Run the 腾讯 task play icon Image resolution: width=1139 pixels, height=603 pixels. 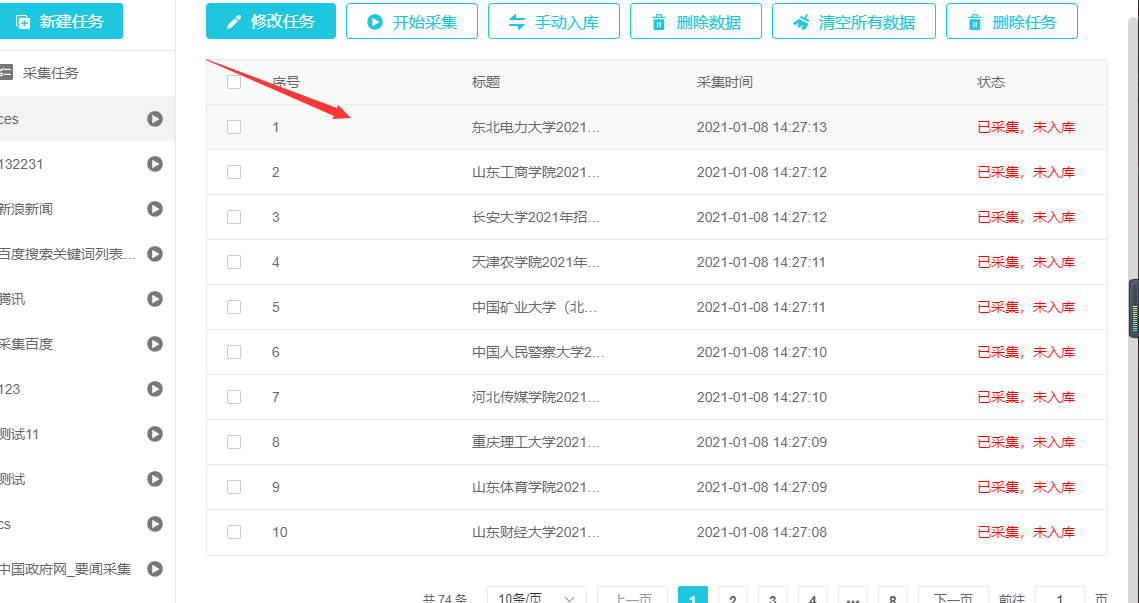(x=155, y=299)
